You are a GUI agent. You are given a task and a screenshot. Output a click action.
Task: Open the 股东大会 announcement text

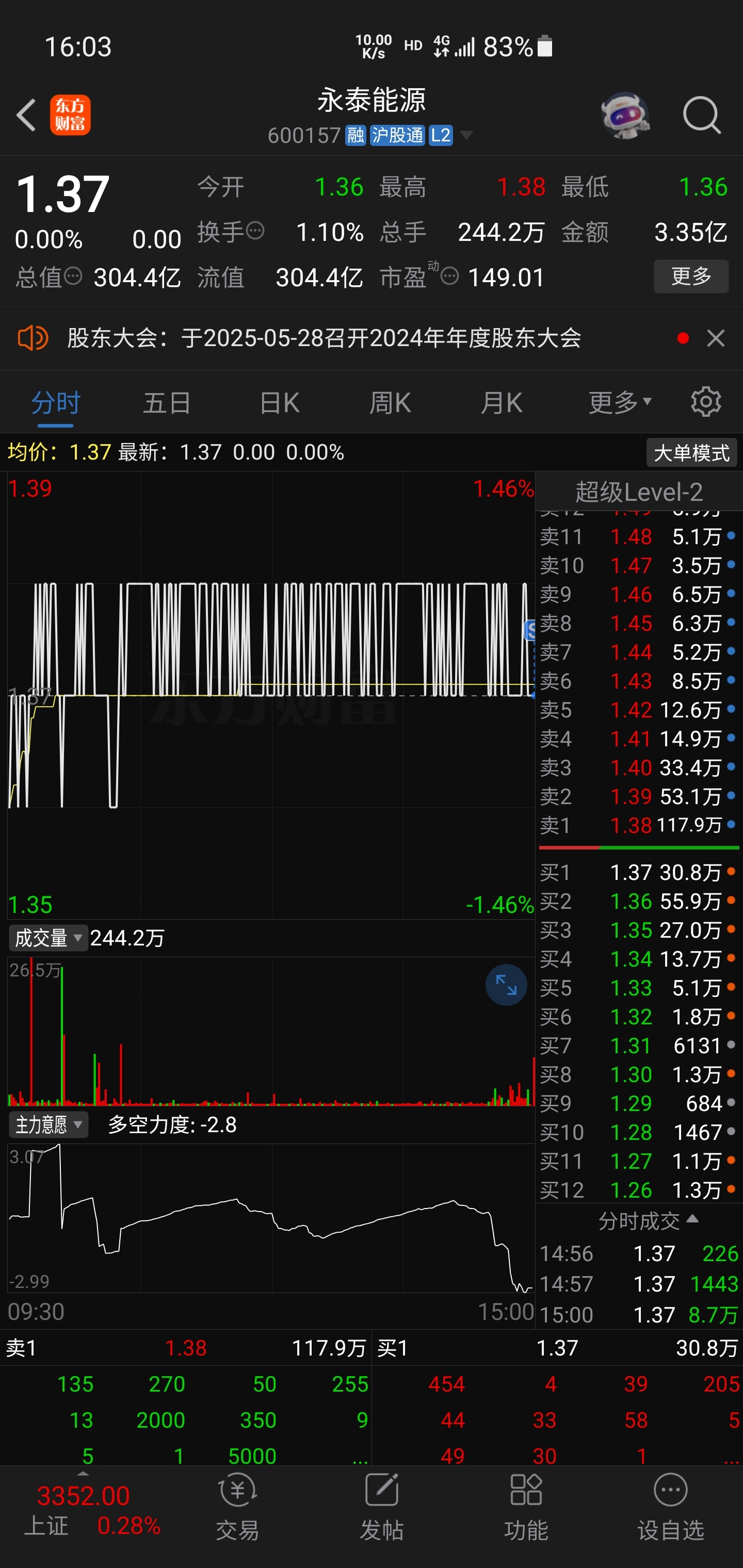tap(324, 338)
